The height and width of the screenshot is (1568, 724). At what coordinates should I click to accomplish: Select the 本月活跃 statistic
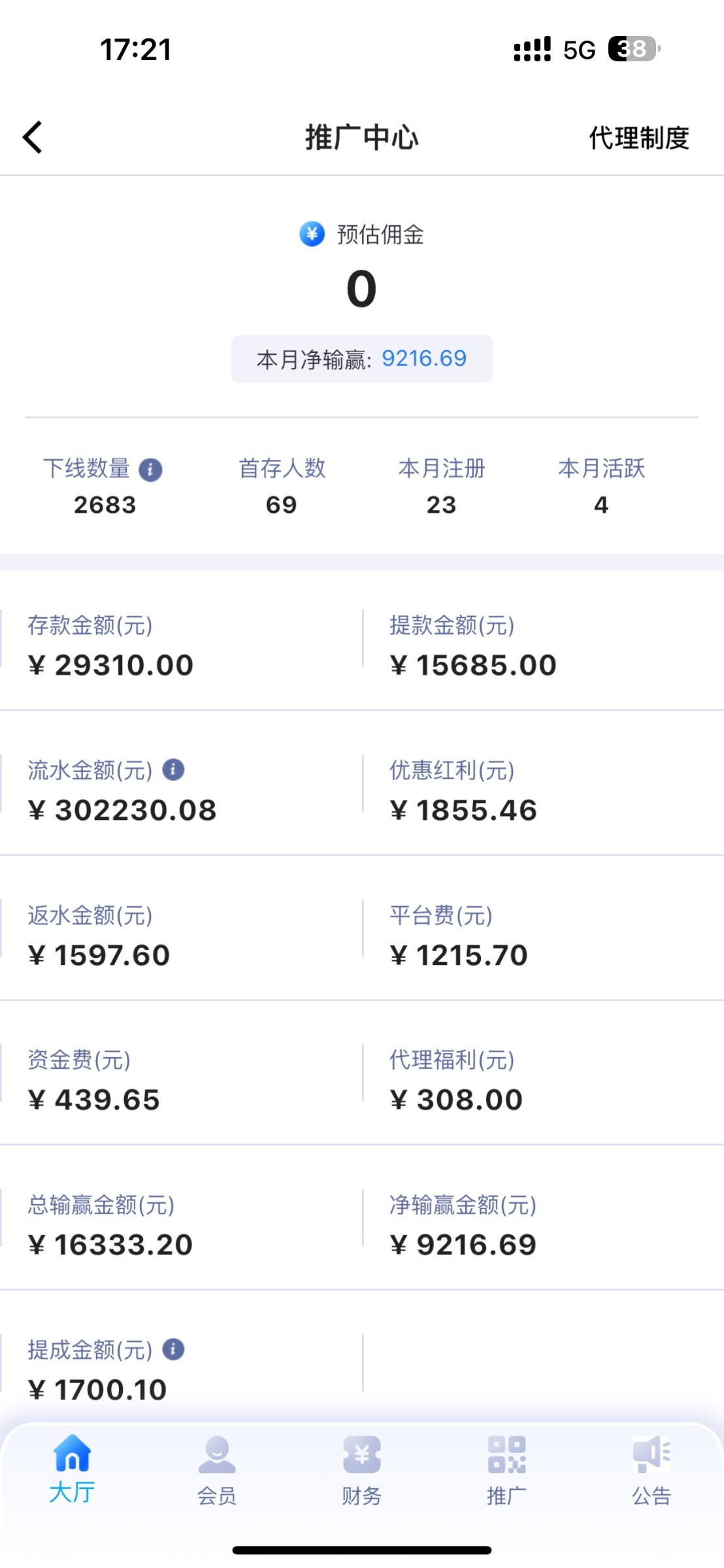click(x=601, y=486)
